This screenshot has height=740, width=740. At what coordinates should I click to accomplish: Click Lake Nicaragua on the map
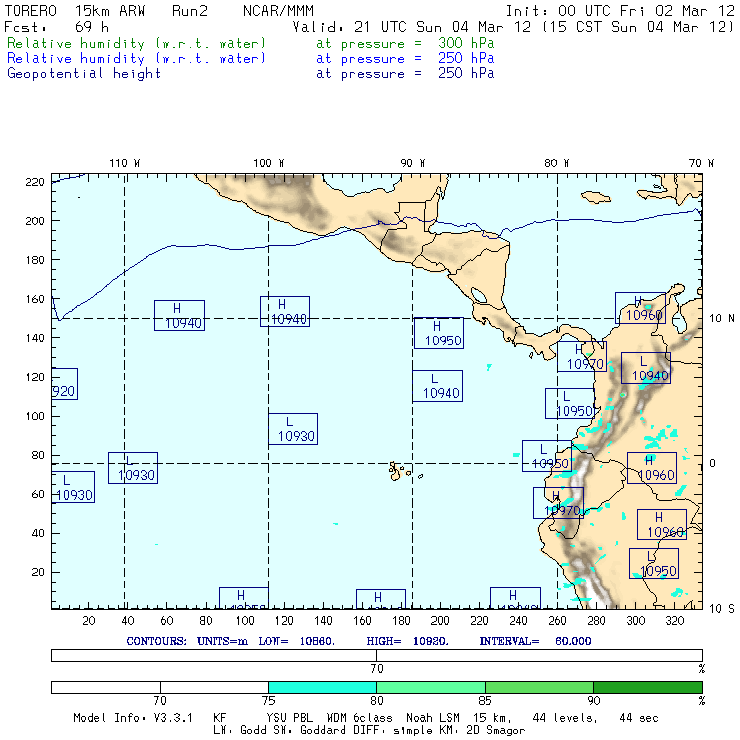click(x=479, y=295)
